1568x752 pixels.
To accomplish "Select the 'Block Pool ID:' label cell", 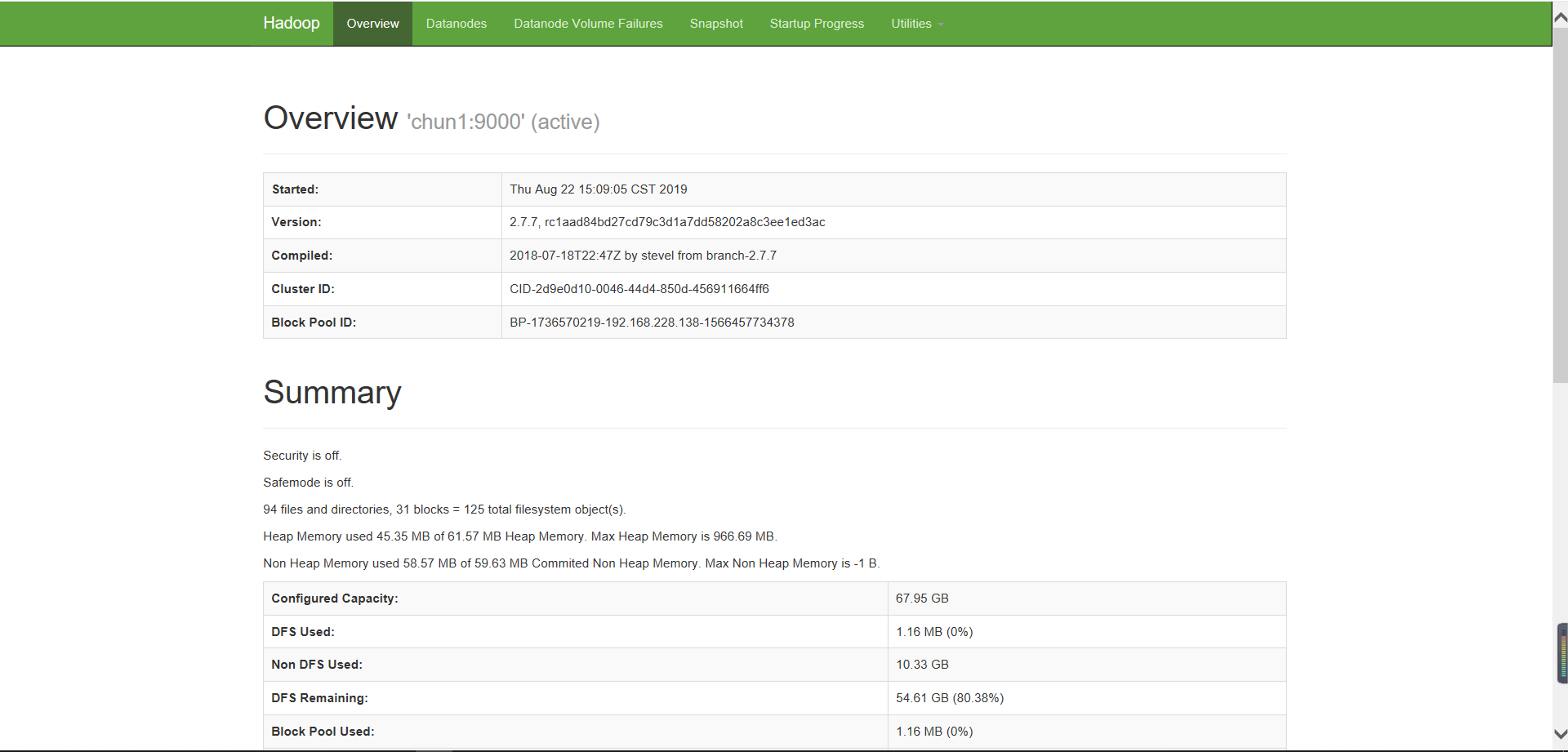I will coord(382,323).
